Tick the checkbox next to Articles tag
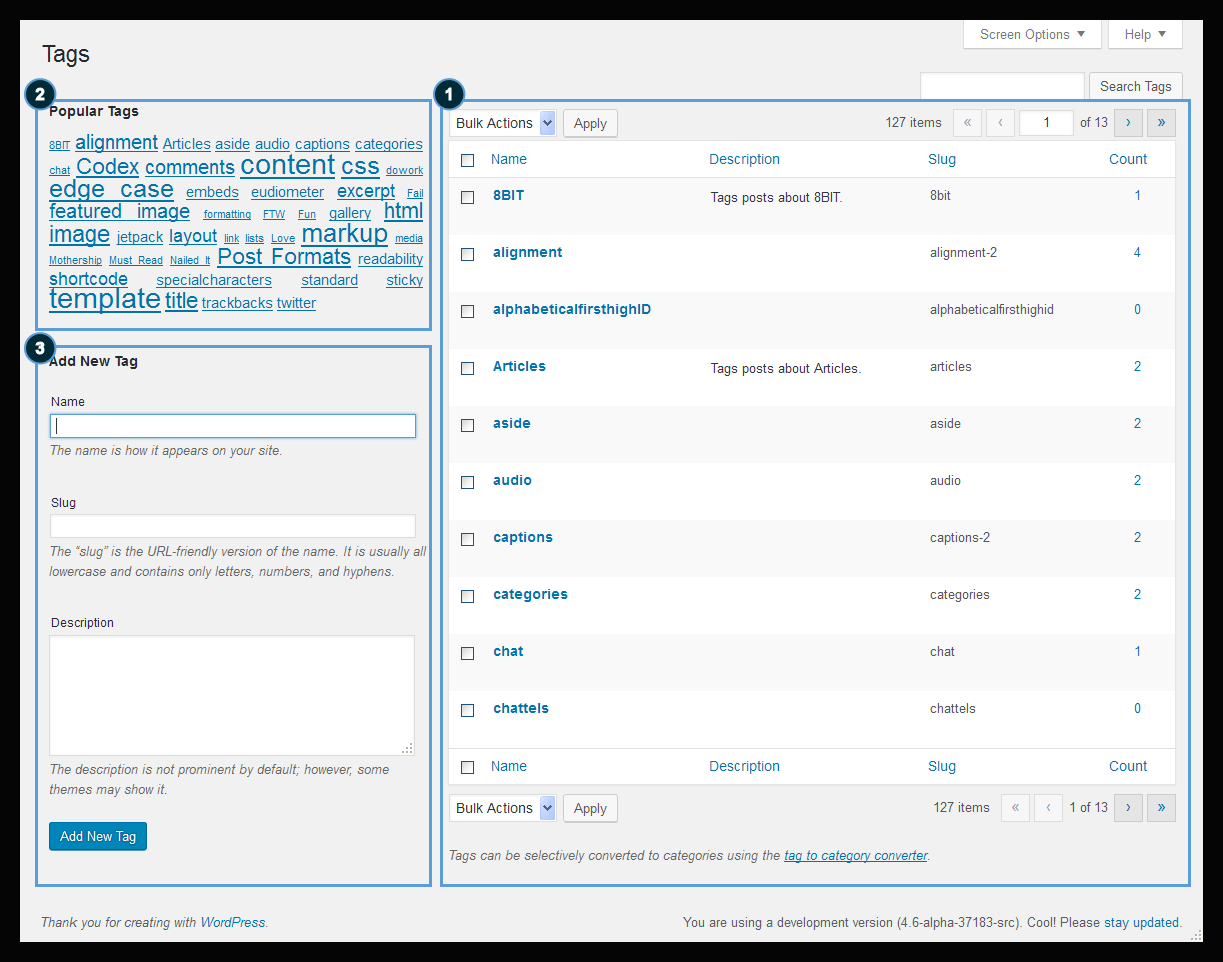The image size is (1223, 962). click(467, 369)
